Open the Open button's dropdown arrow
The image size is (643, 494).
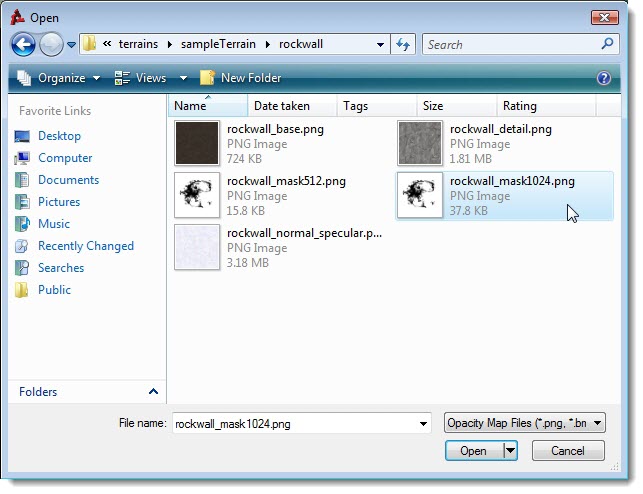[510, 451]
